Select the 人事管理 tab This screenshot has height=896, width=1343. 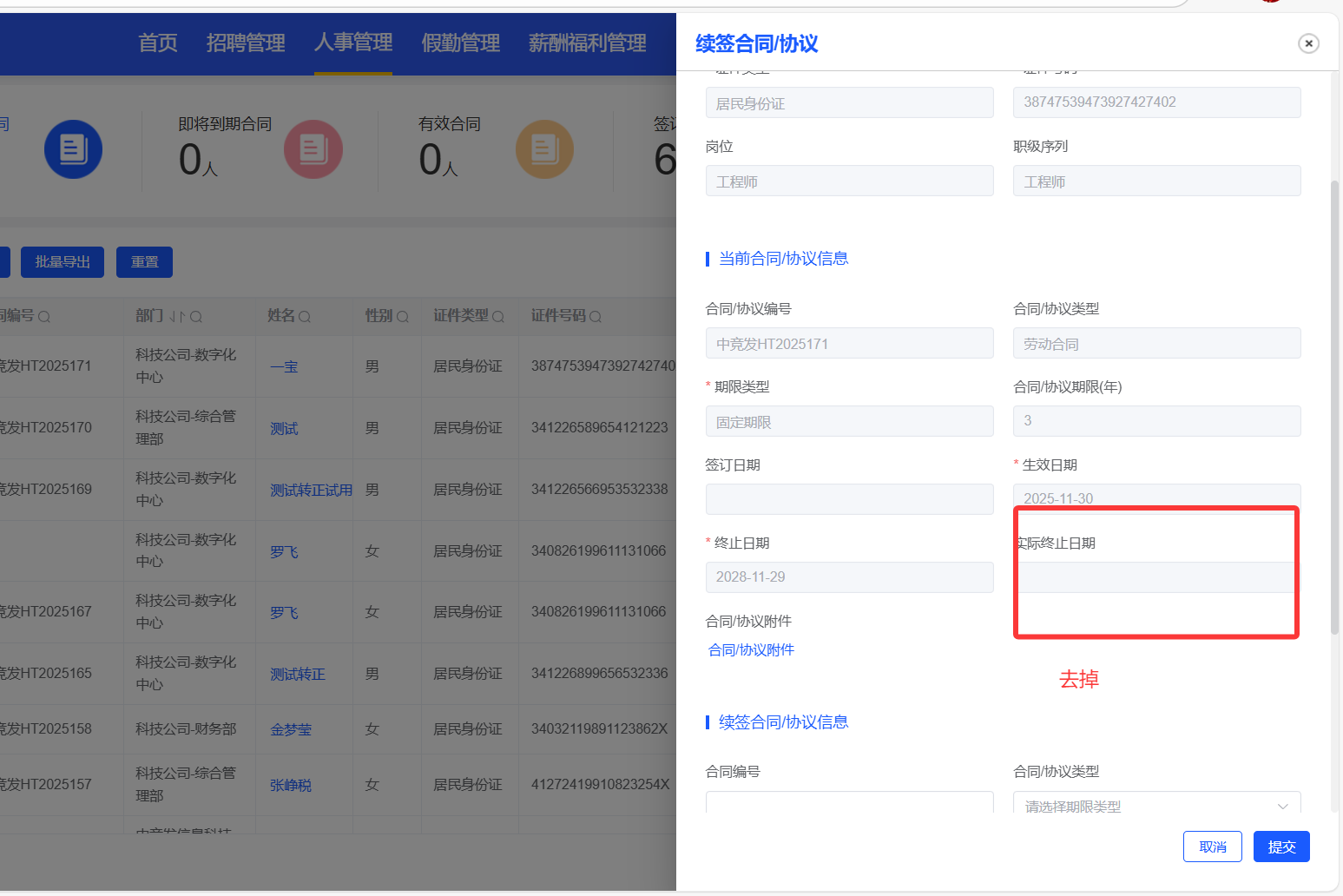pos(353,42)
